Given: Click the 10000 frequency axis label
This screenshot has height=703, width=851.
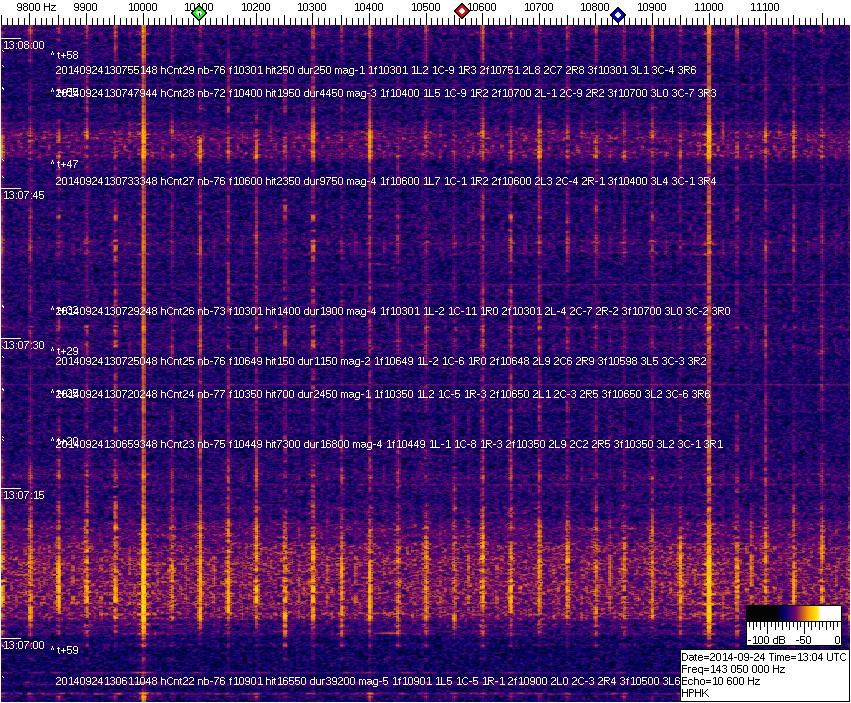Looking at the screenshot, I should [x=143, y=7].
